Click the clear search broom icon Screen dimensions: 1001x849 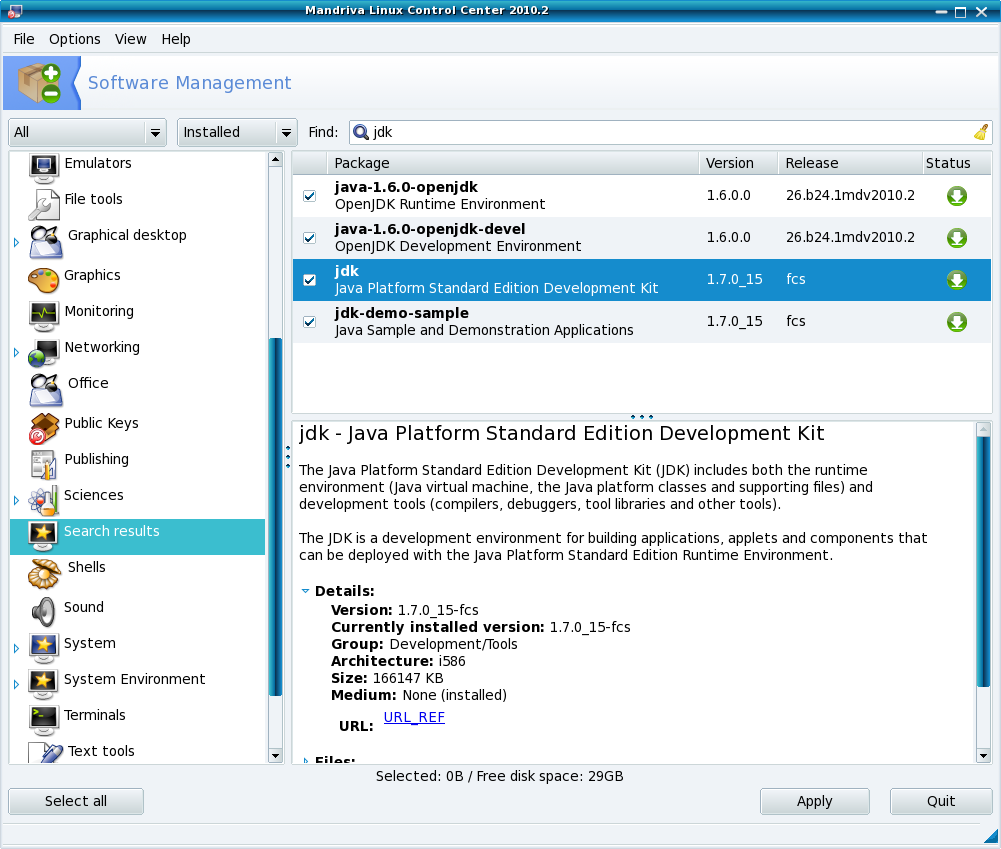pyautogui.click(x=980, y=132)
